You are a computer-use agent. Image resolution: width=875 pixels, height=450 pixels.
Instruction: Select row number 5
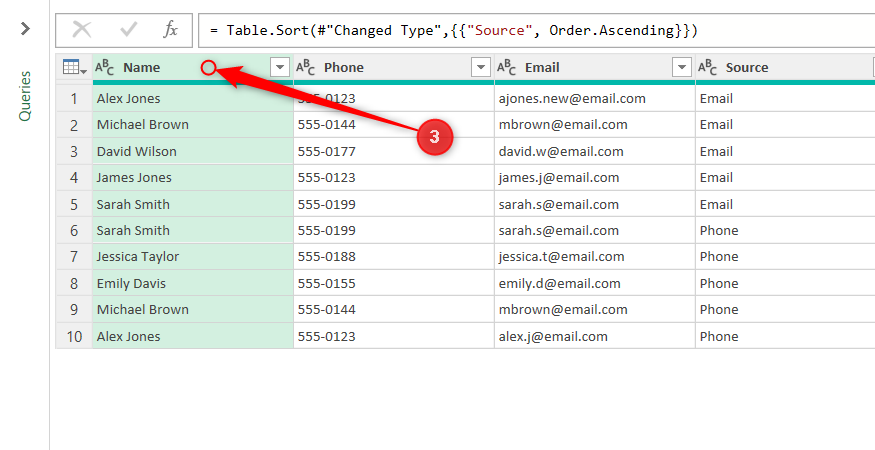coord(74,204)
